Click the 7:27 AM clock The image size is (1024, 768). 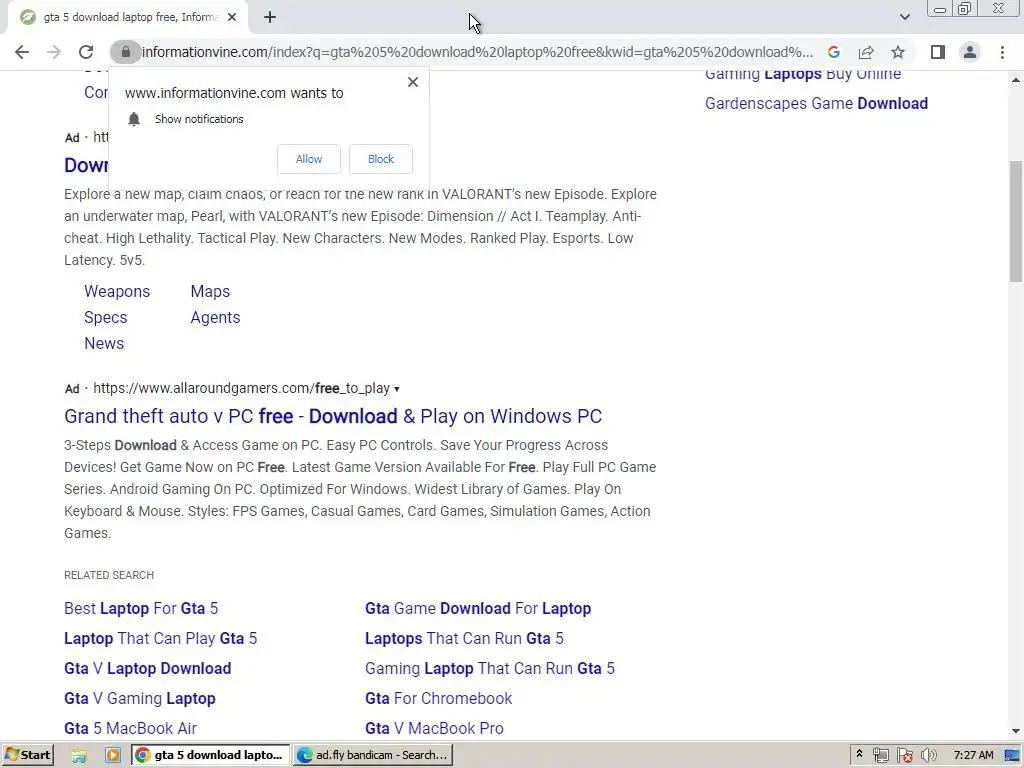[x=973, y=756]
